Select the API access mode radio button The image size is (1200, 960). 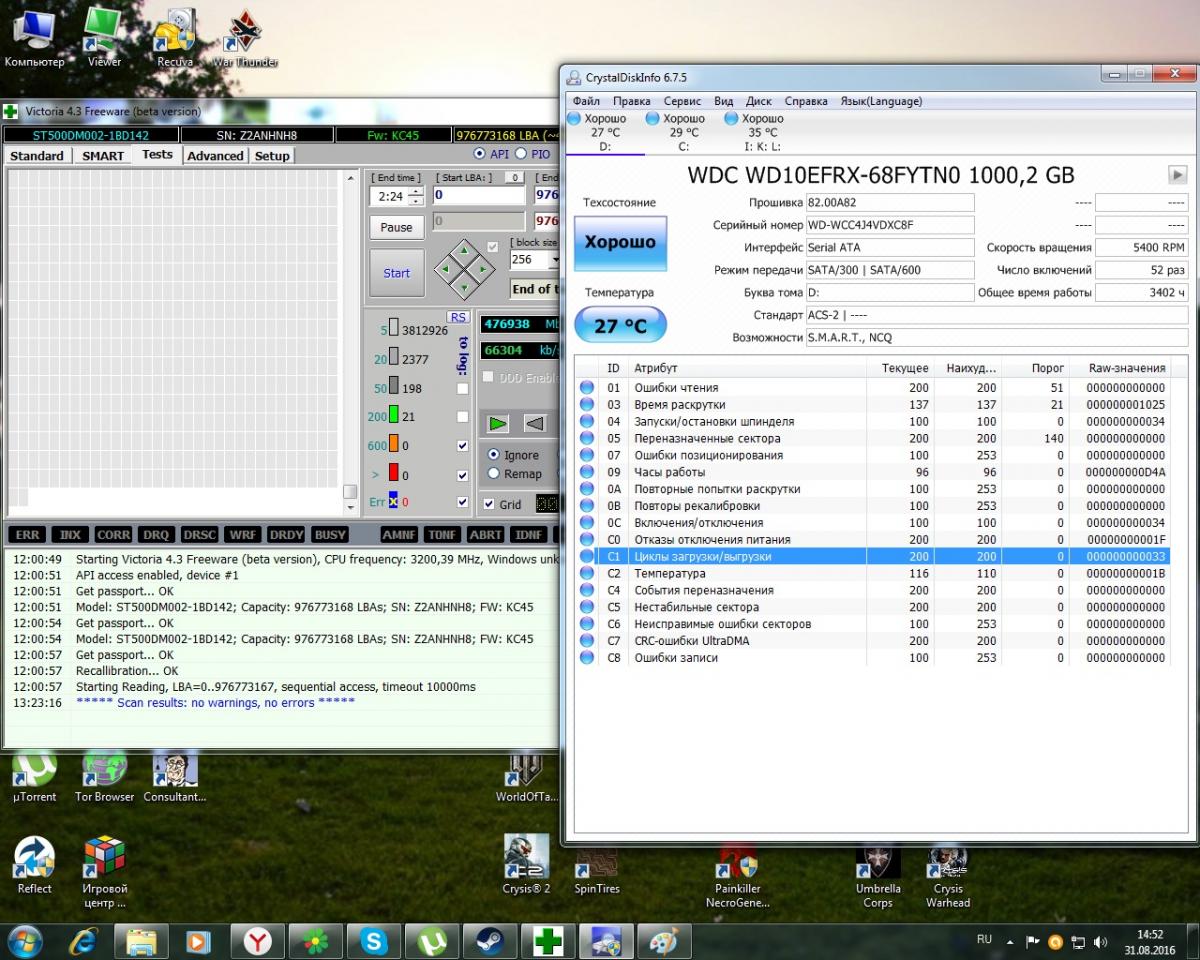point(479,154)
